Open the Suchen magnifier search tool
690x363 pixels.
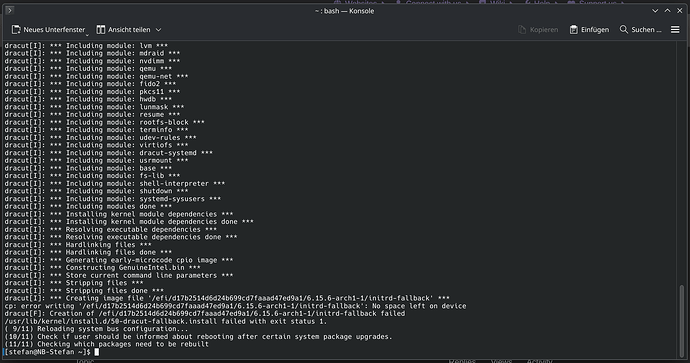pyautogui.click(x=624, y=29)
